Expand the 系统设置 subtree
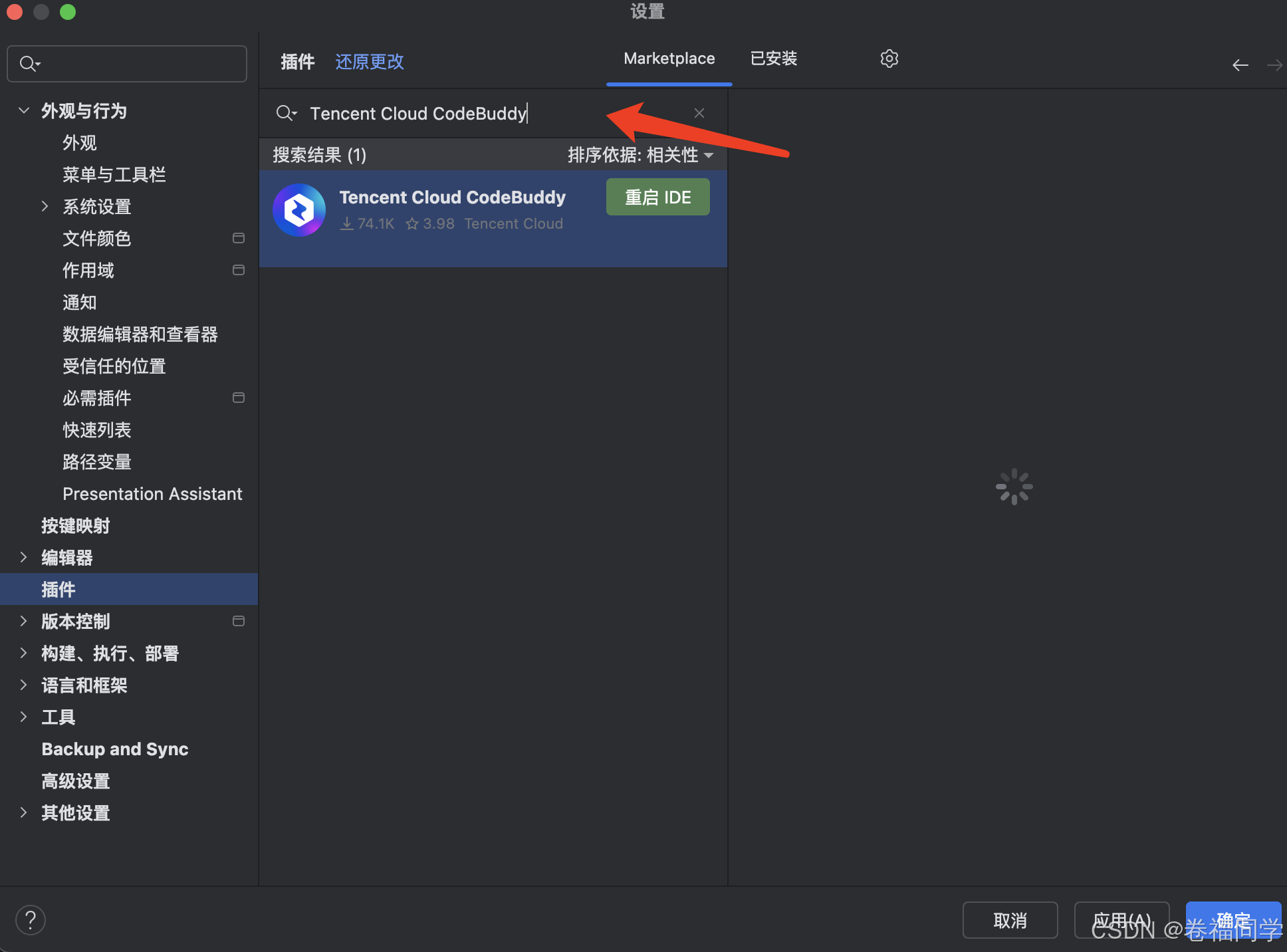1287x952 pixels. coord(45,206)
